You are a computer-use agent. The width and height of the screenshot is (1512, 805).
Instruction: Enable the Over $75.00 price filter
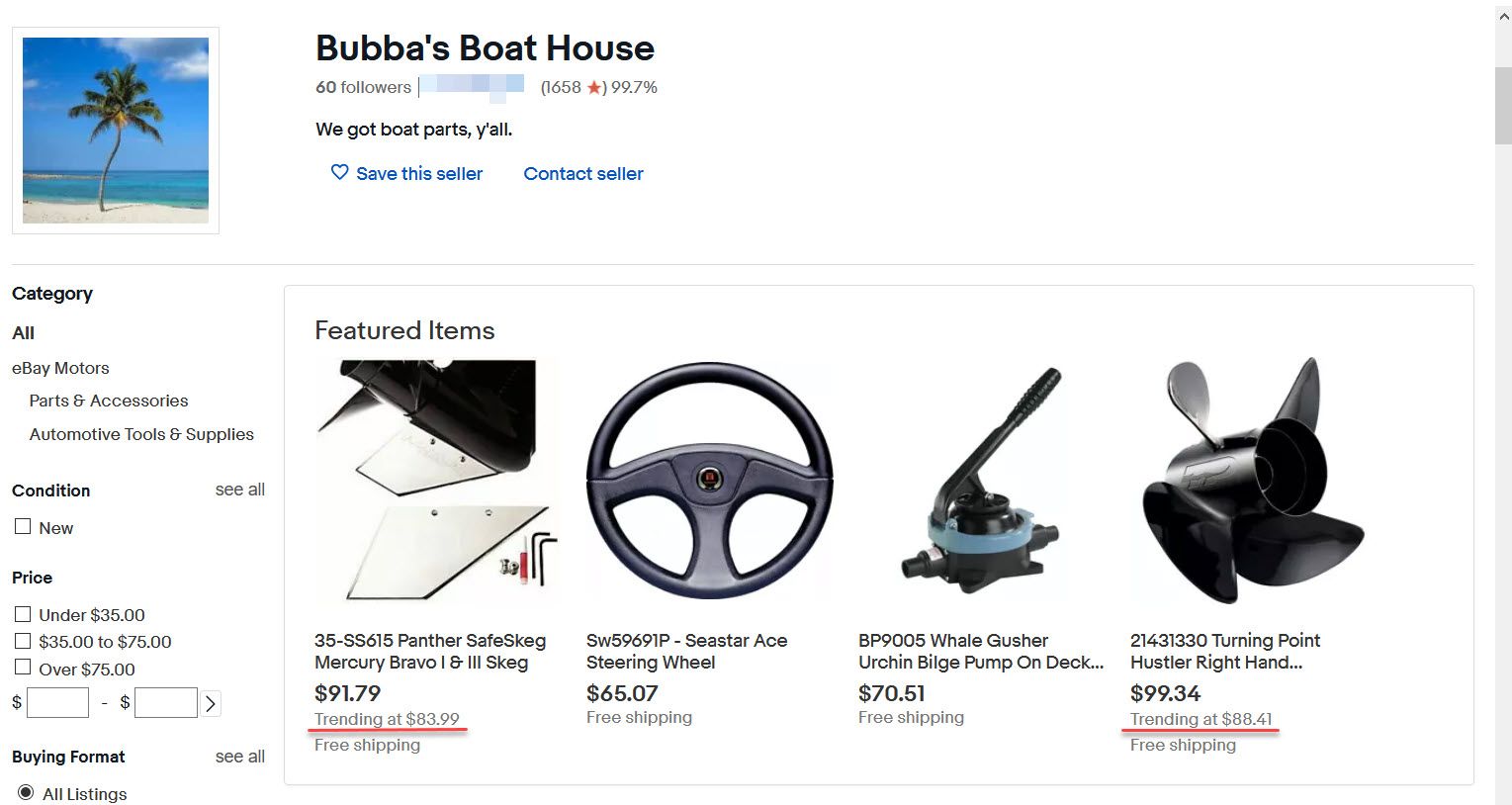[x=23, y=668]
